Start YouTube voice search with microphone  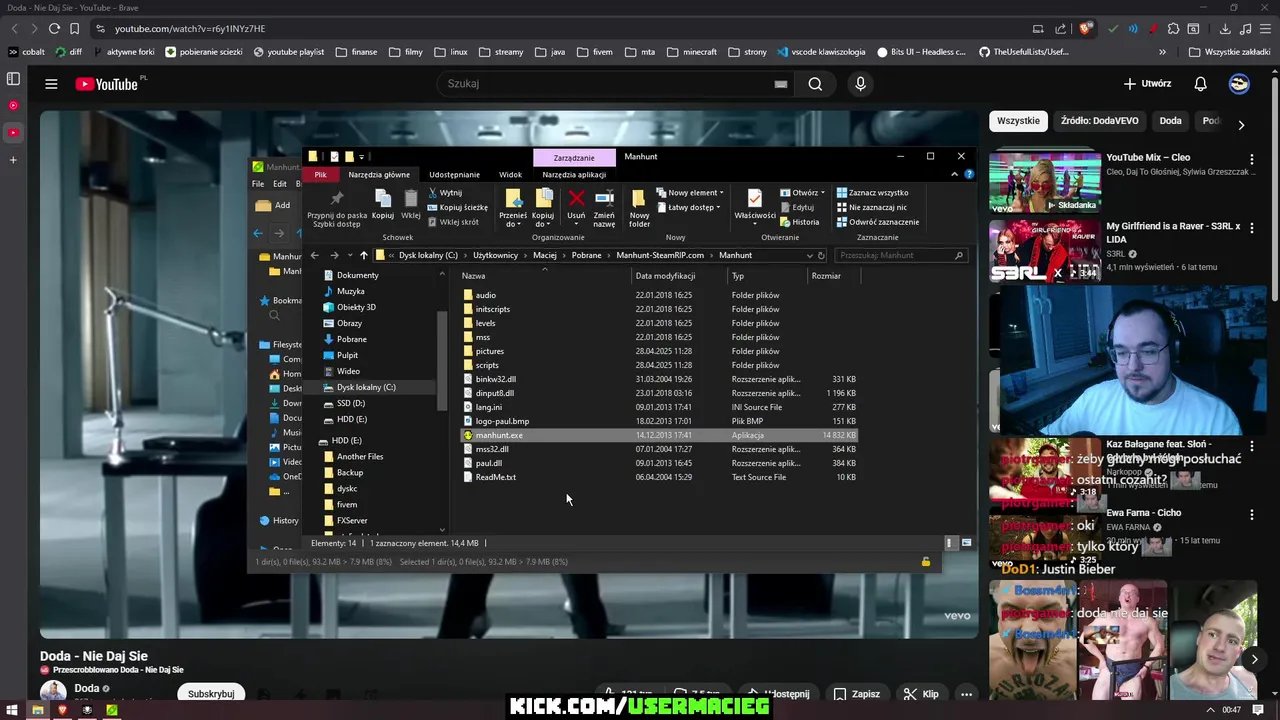tap(860, 84)
